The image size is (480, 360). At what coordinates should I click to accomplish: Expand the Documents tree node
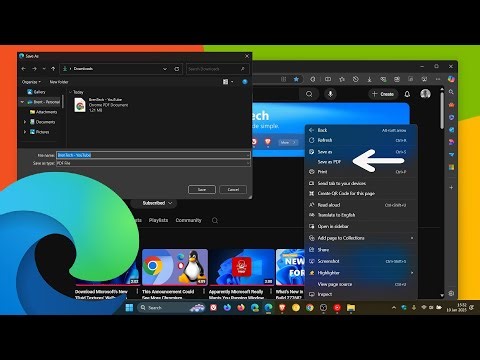[25, 122]
